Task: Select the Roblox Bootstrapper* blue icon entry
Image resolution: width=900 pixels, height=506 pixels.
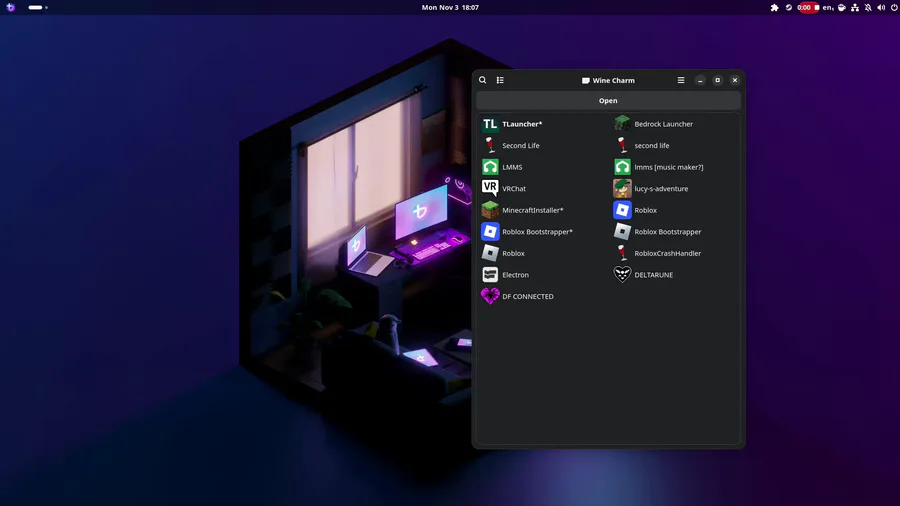Action: [542, 232]
